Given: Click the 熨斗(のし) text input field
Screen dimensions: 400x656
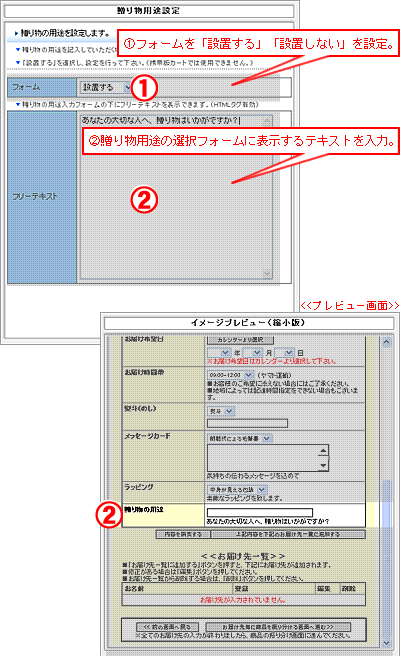Looking at the screenshot, I should point(247,423).
